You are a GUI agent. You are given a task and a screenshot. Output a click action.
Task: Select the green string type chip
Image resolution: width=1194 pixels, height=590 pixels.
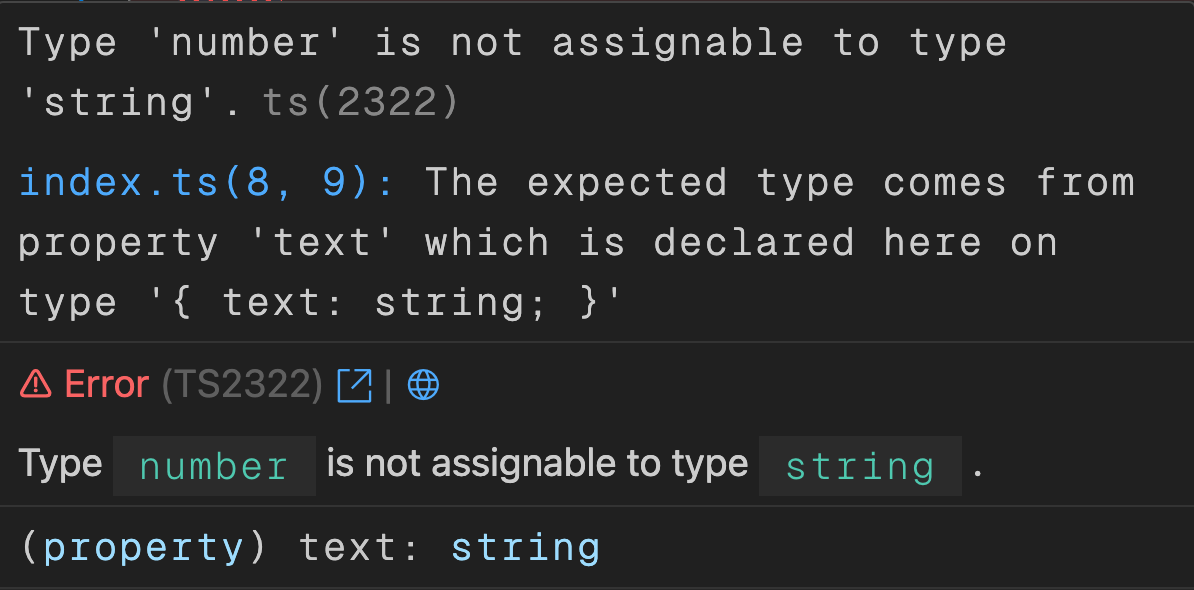[x=860, y=466]
